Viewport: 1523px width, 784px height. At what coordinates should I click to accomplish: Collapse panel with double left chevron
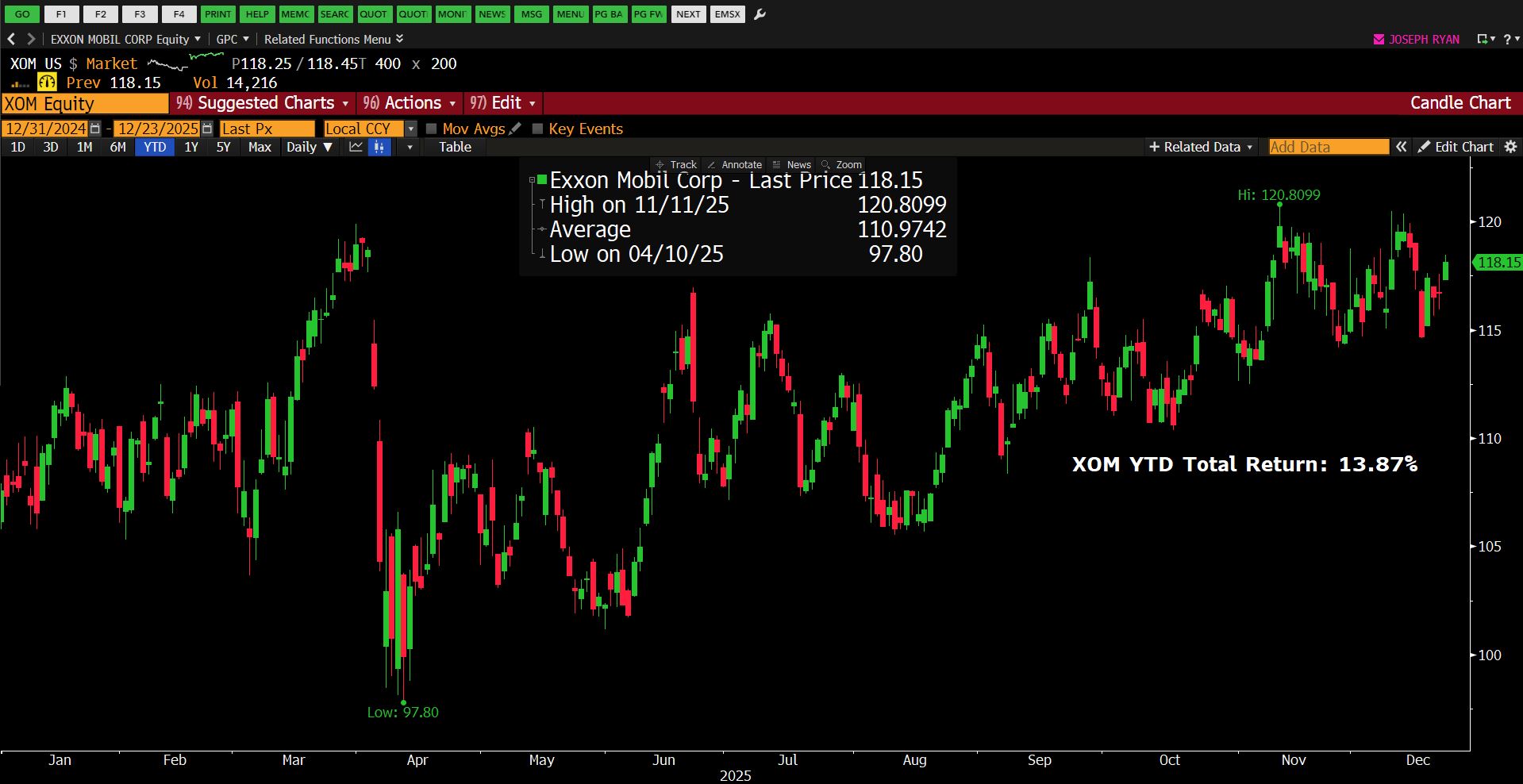pos(1402,147)
